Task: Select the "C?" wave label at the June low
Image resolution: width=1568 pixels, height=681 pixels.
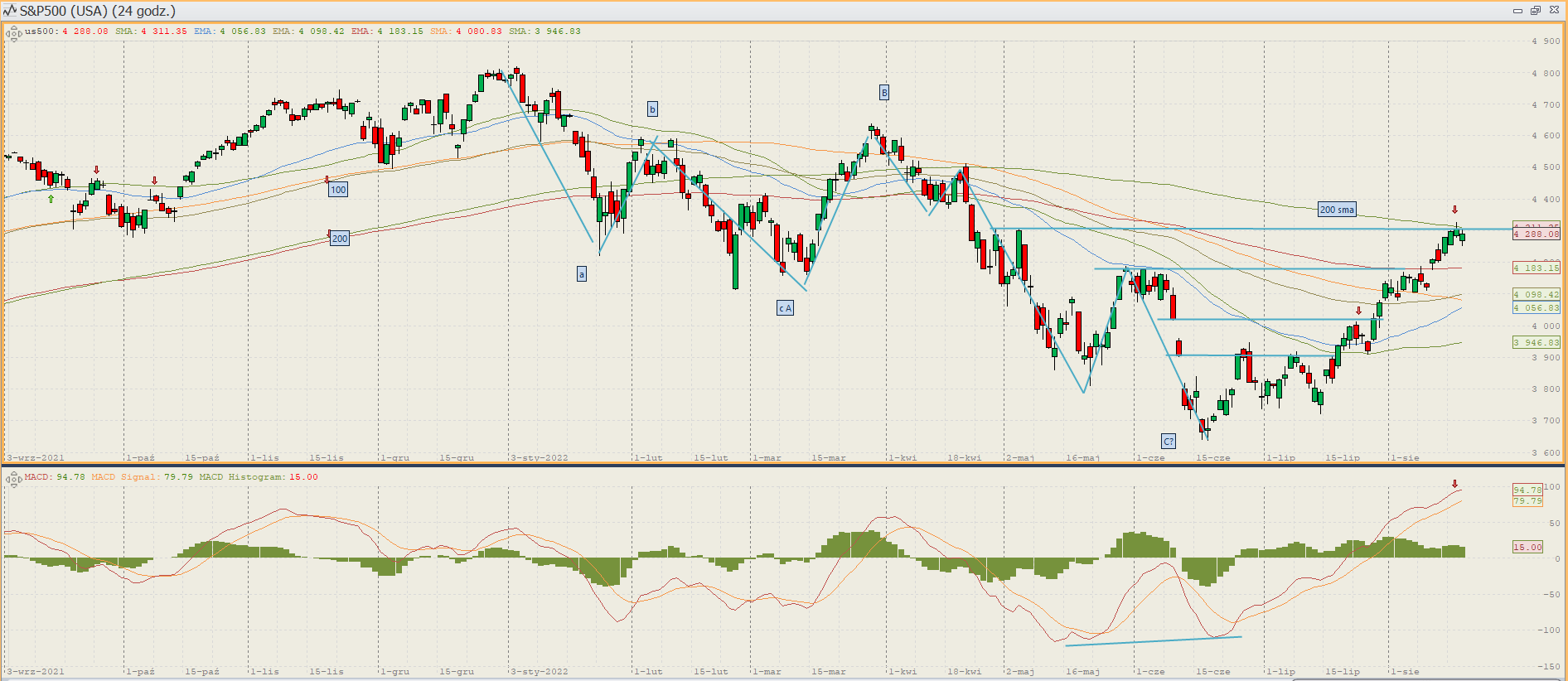Action: (1169, 442)
